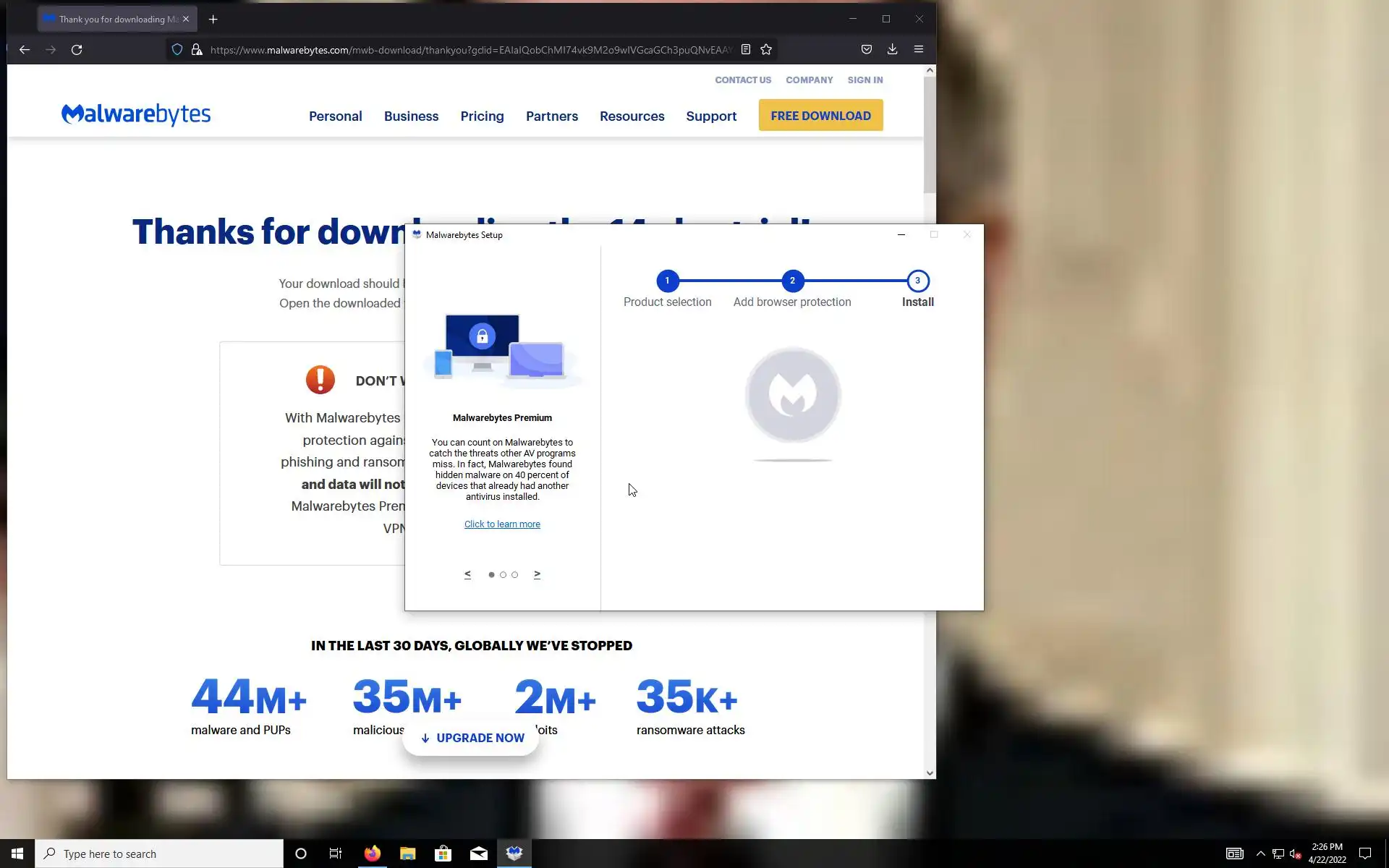Open the Pricing menu item
The image size is (1389, 868).
tap(482, 116)
